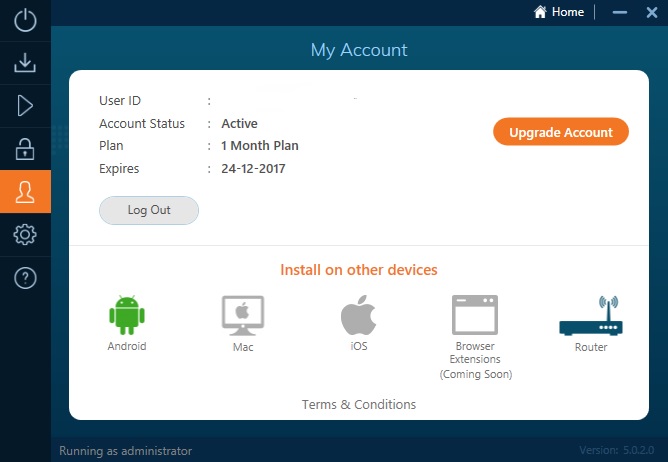Click the 'My Account' heading

coord(359,50)
